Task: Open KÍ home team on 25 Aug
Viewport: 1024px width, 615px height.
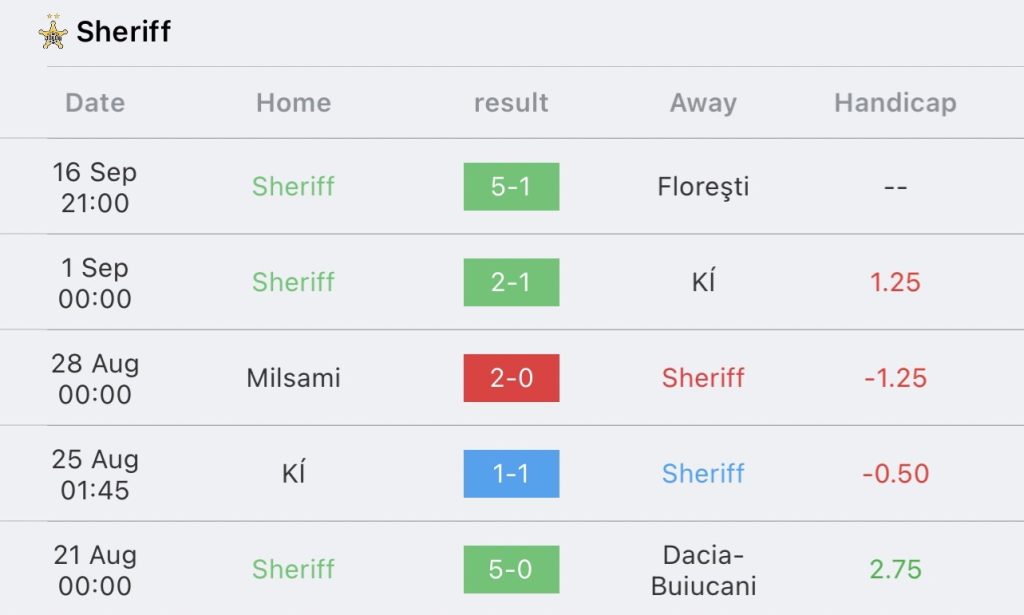Action: [293, 473]
